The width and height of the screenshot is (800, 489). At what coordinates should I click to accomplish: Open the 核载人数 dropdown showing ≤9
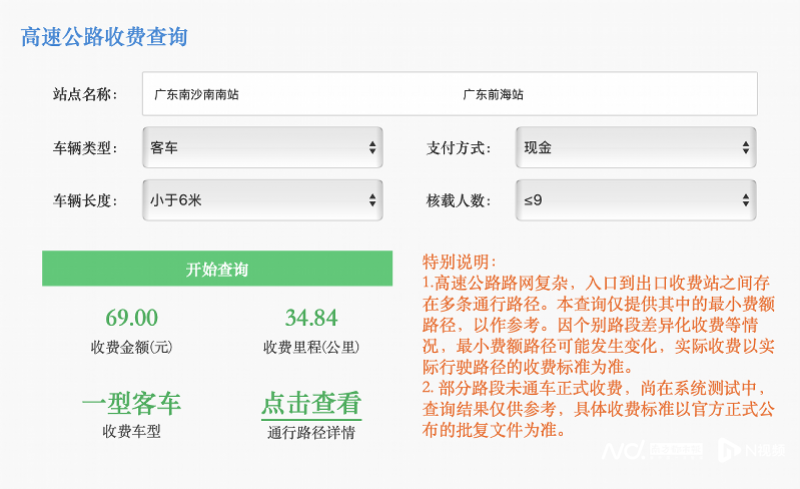(x=635, y=200)
